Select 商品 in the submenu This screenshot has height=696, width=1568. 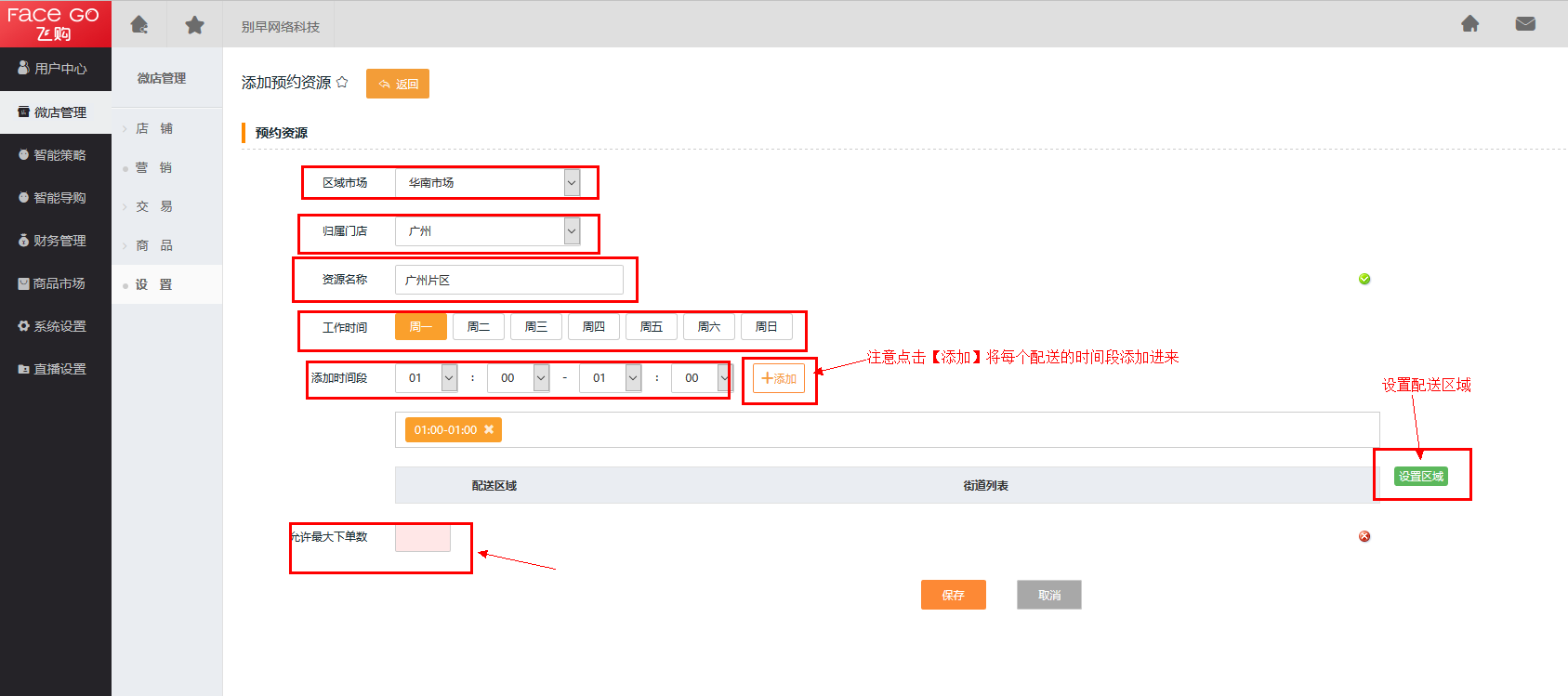point(154,245)
